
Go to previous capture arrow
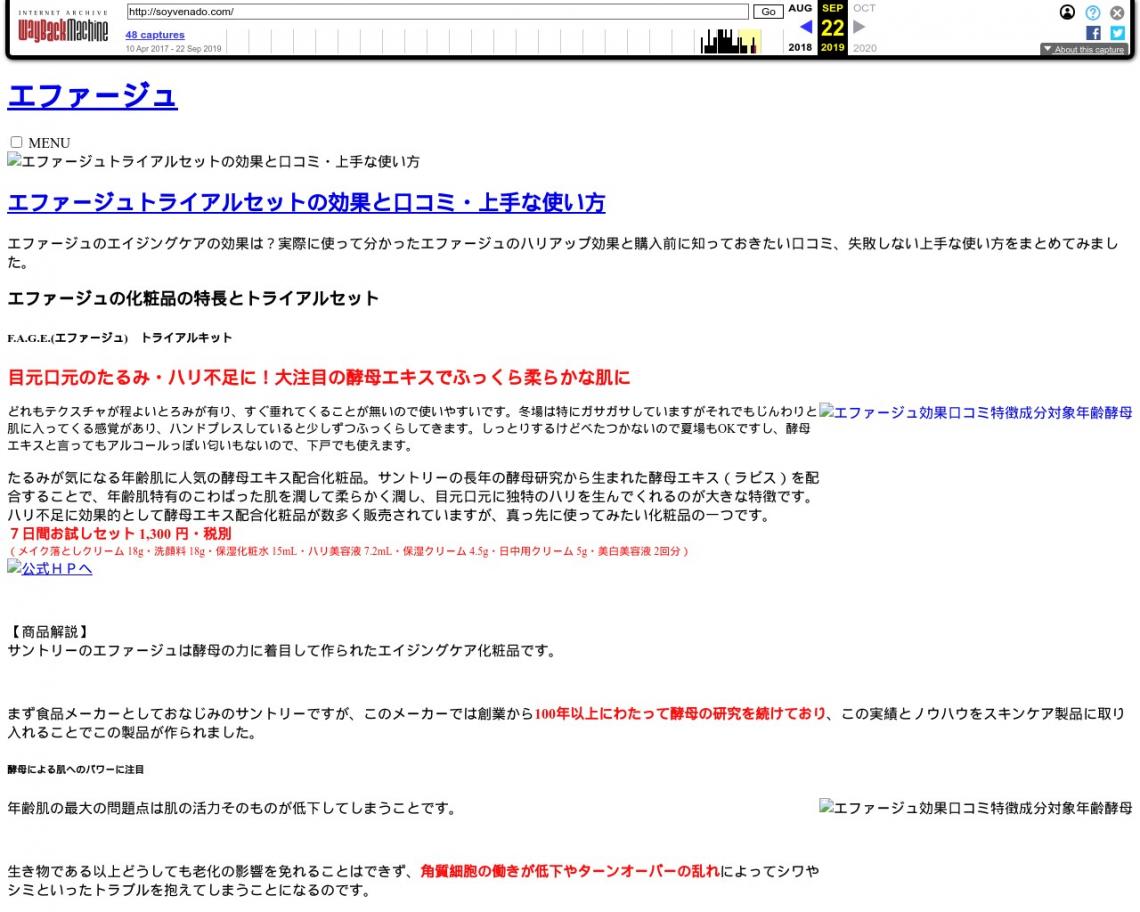click(806, 27)
